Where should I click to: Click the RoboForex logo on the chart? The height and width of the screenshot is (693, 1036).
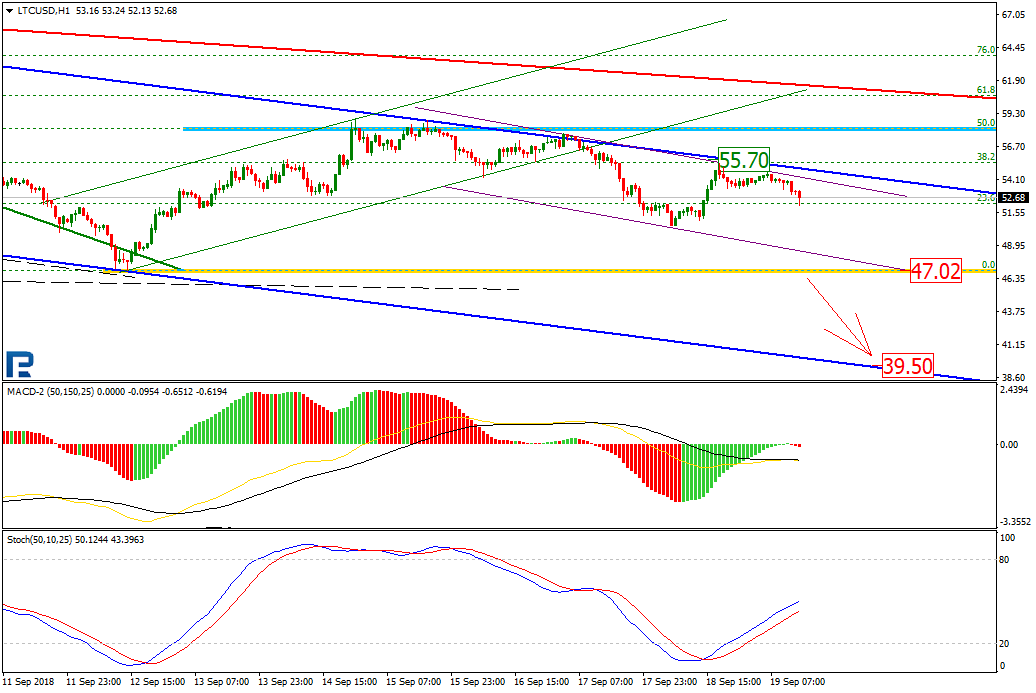coord(17,363)
